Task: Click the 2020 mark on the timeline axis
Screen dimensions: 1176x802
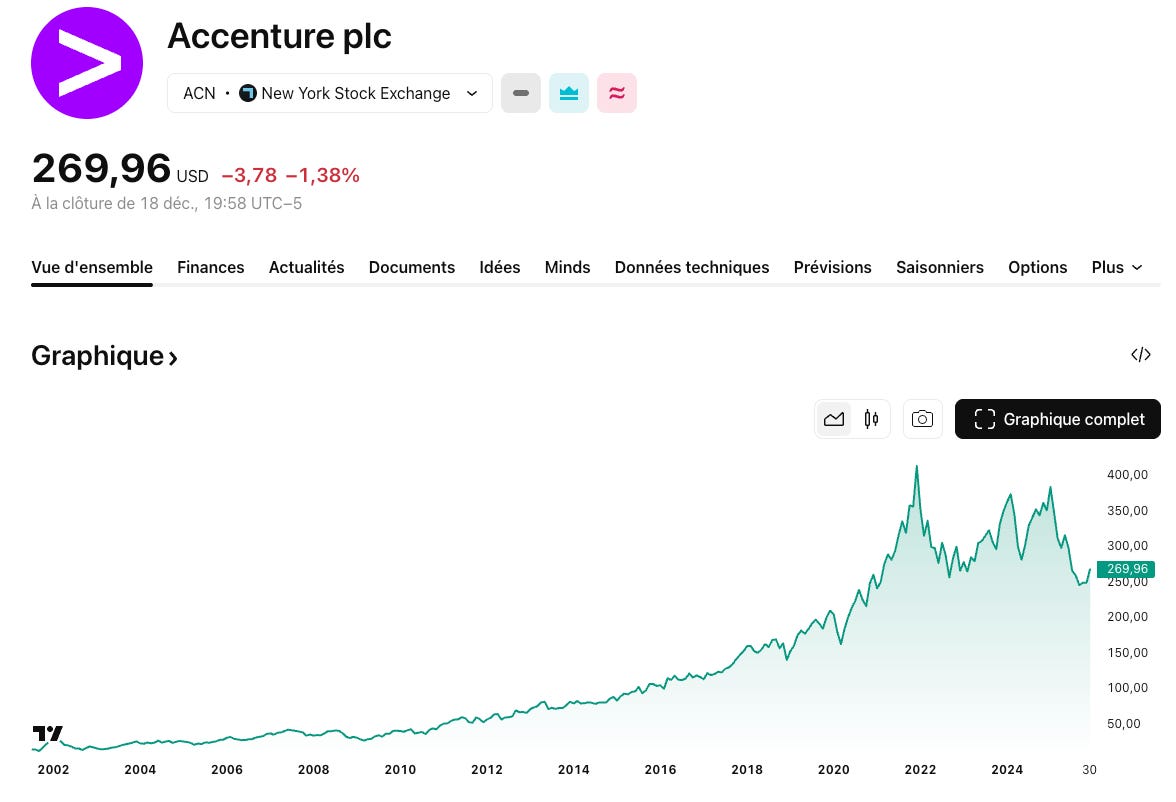Action: (x=833, y=770)
